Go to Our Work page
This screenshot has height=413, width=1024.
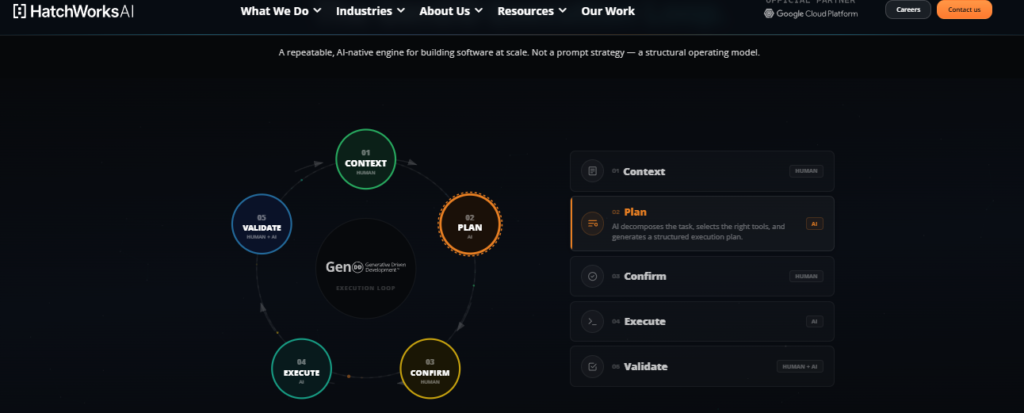point(608,11)
